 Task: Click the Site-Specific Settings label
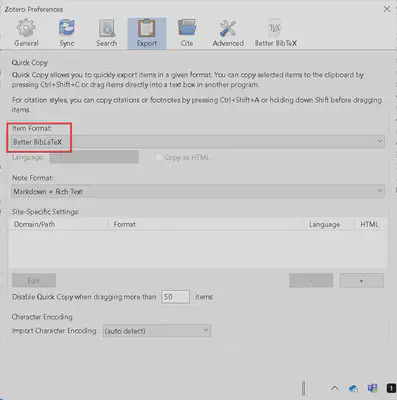(45, 212)
